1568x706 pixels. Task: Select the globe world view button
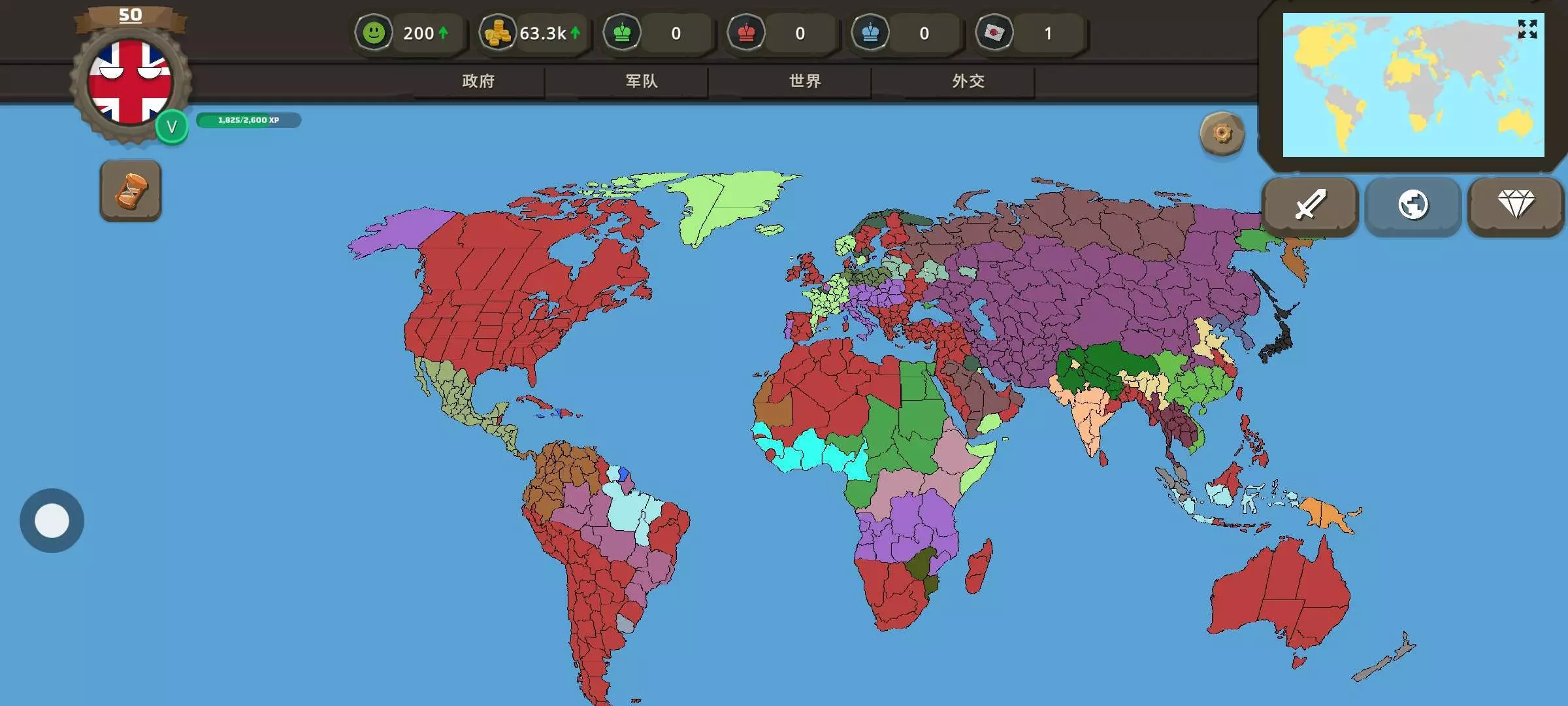coord(1413,205)
